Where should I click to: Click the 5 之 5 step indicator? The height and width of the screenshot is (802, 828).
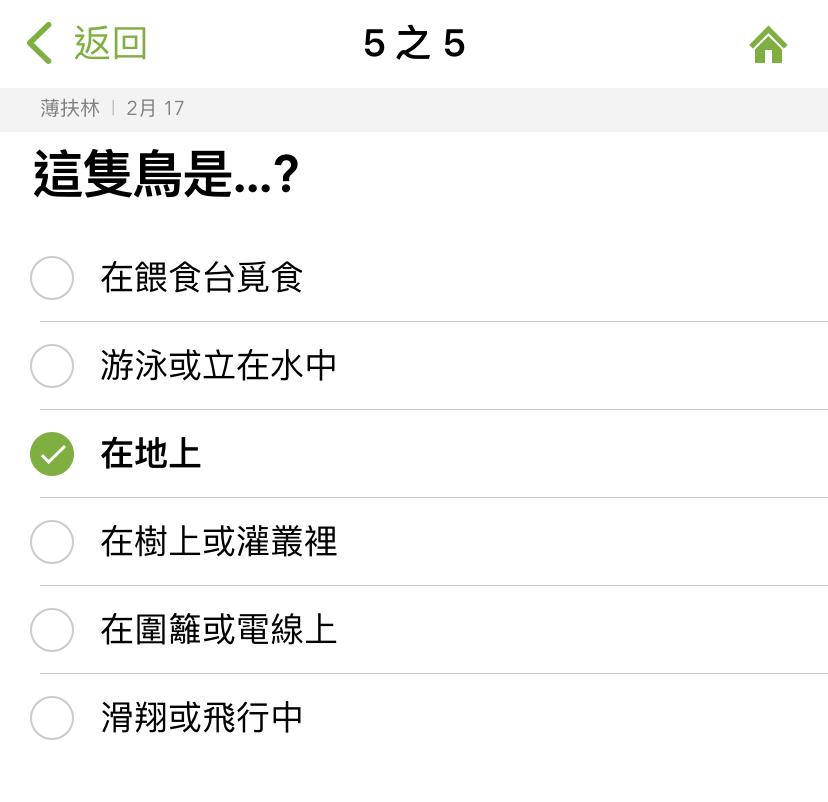tap(414, 44)
